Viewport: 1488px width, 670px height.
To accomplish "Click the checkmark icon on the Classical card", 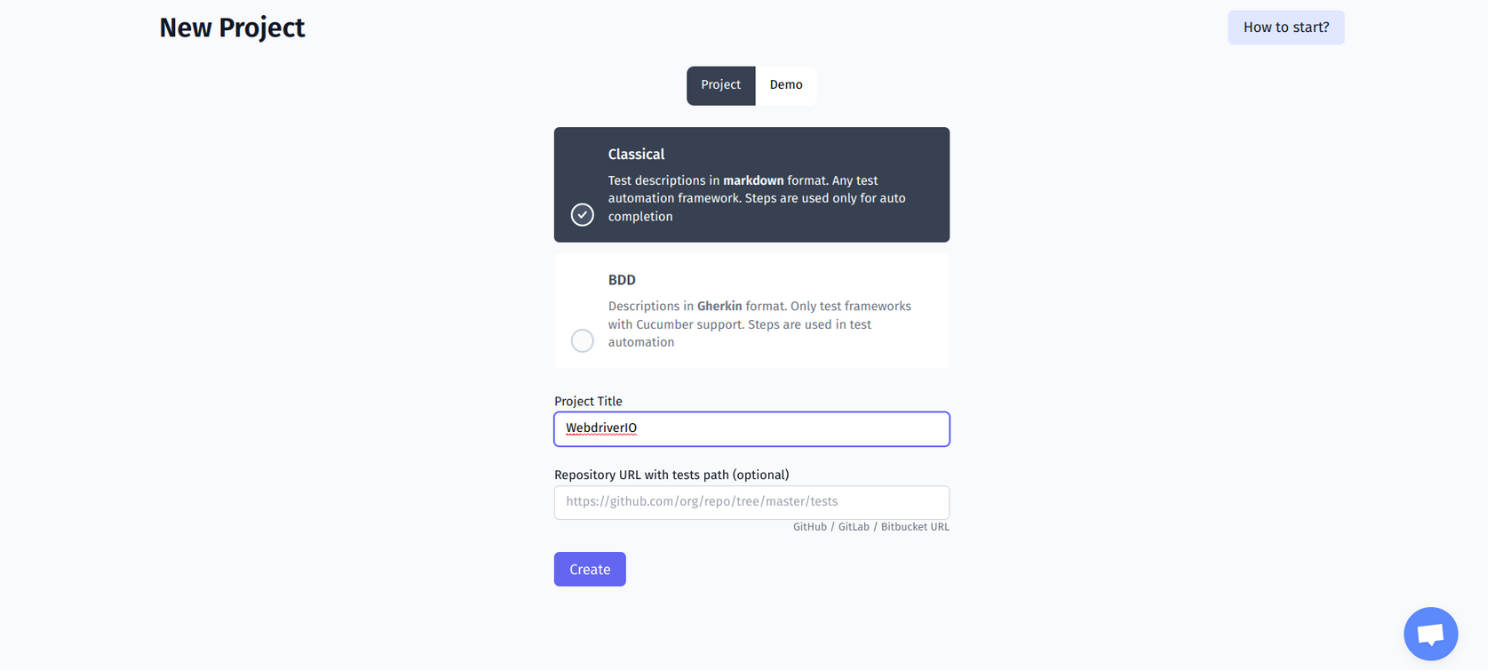I will coord(582,214).
